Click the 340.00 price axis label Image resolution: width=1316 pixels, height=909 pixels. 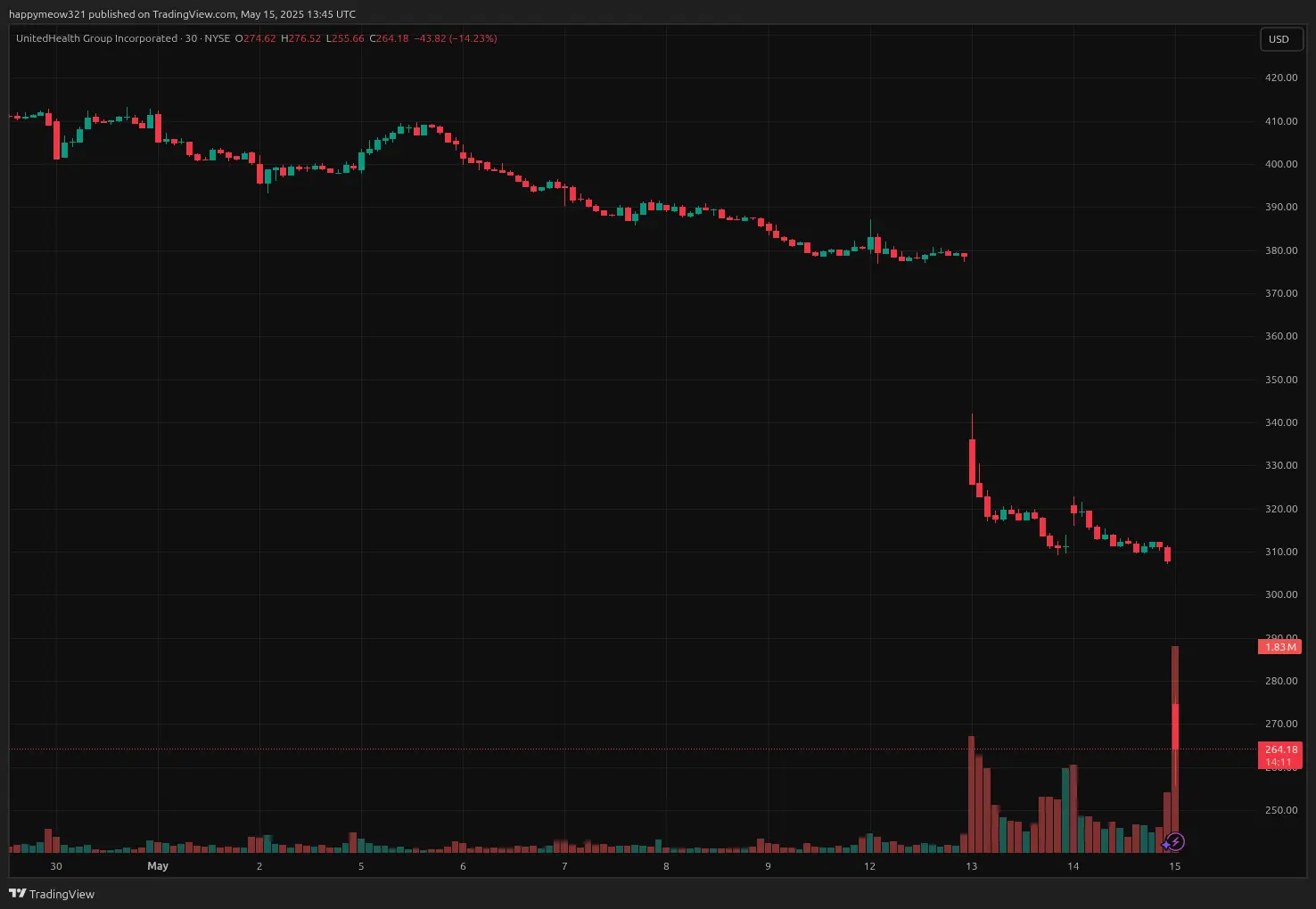pyautogui.click(x=1281, y=422)
